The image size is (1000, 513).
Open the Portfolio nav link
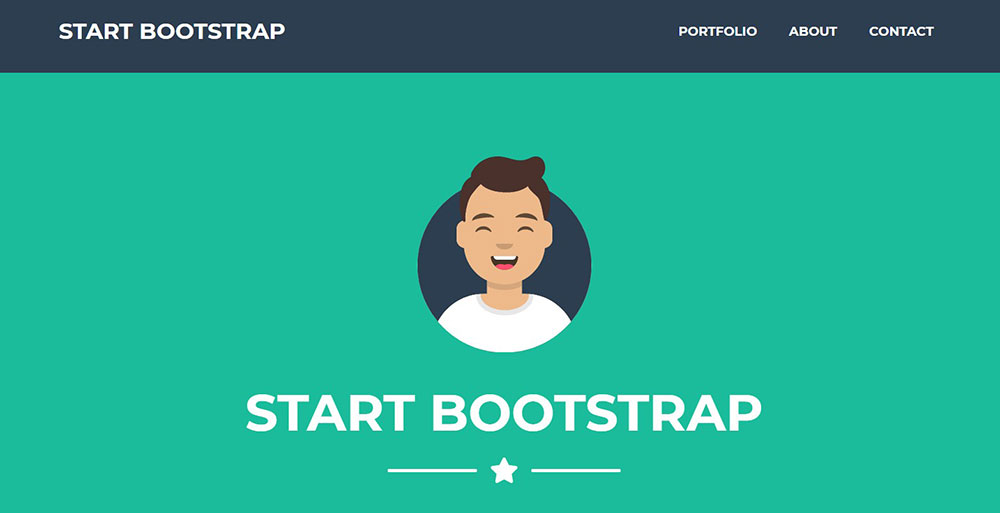click(717, 31)
